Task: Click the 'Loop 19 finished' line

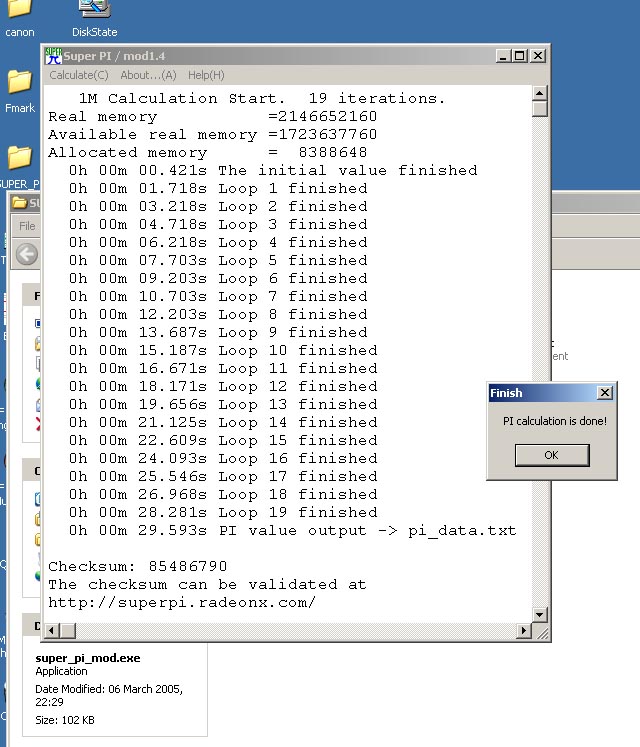Action: point(223,513)
